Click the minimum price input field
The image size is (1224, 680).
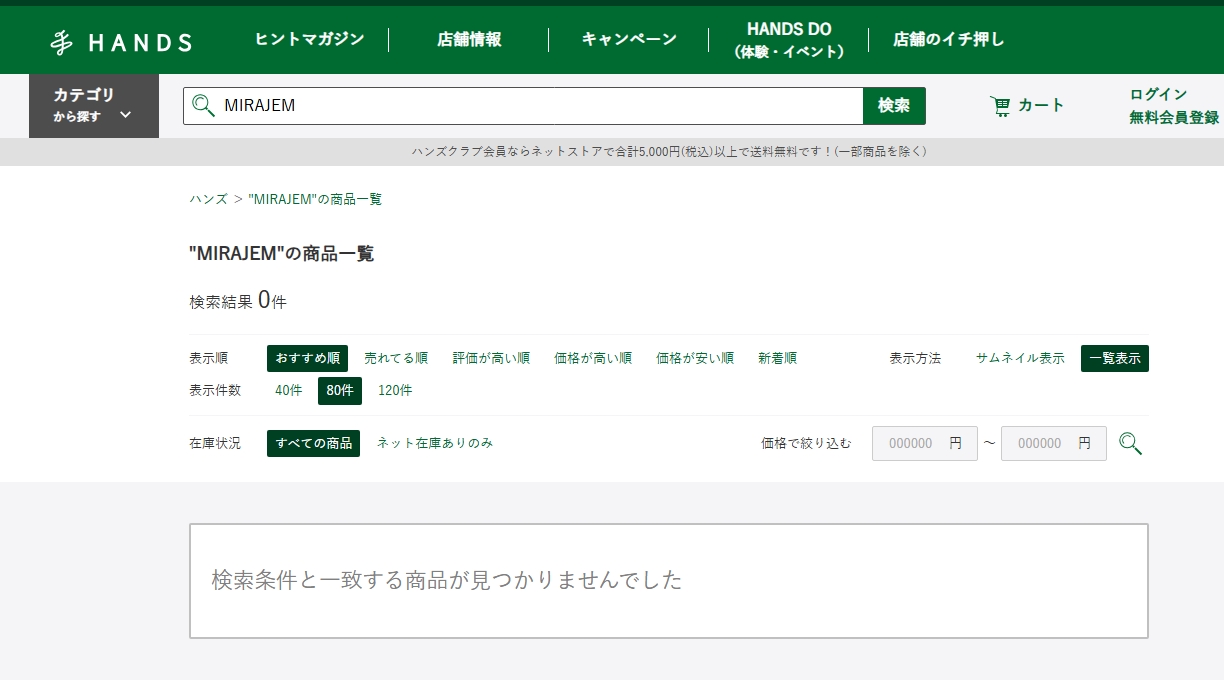pyautogui.click(x=925, y=443)
